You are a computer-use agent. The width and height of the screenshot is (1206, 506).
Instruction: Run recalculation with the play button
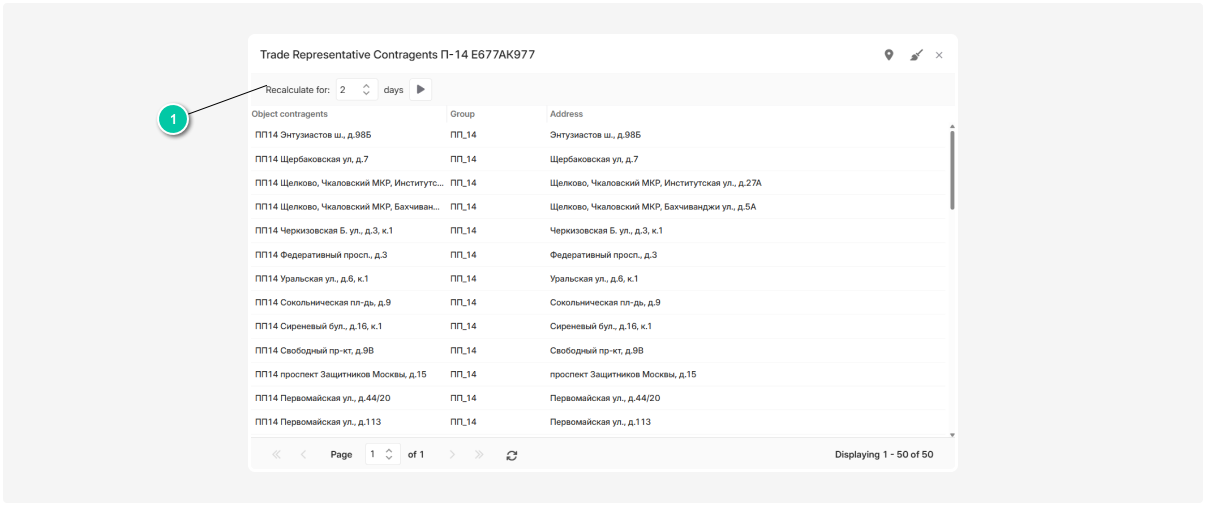point(421,90)
